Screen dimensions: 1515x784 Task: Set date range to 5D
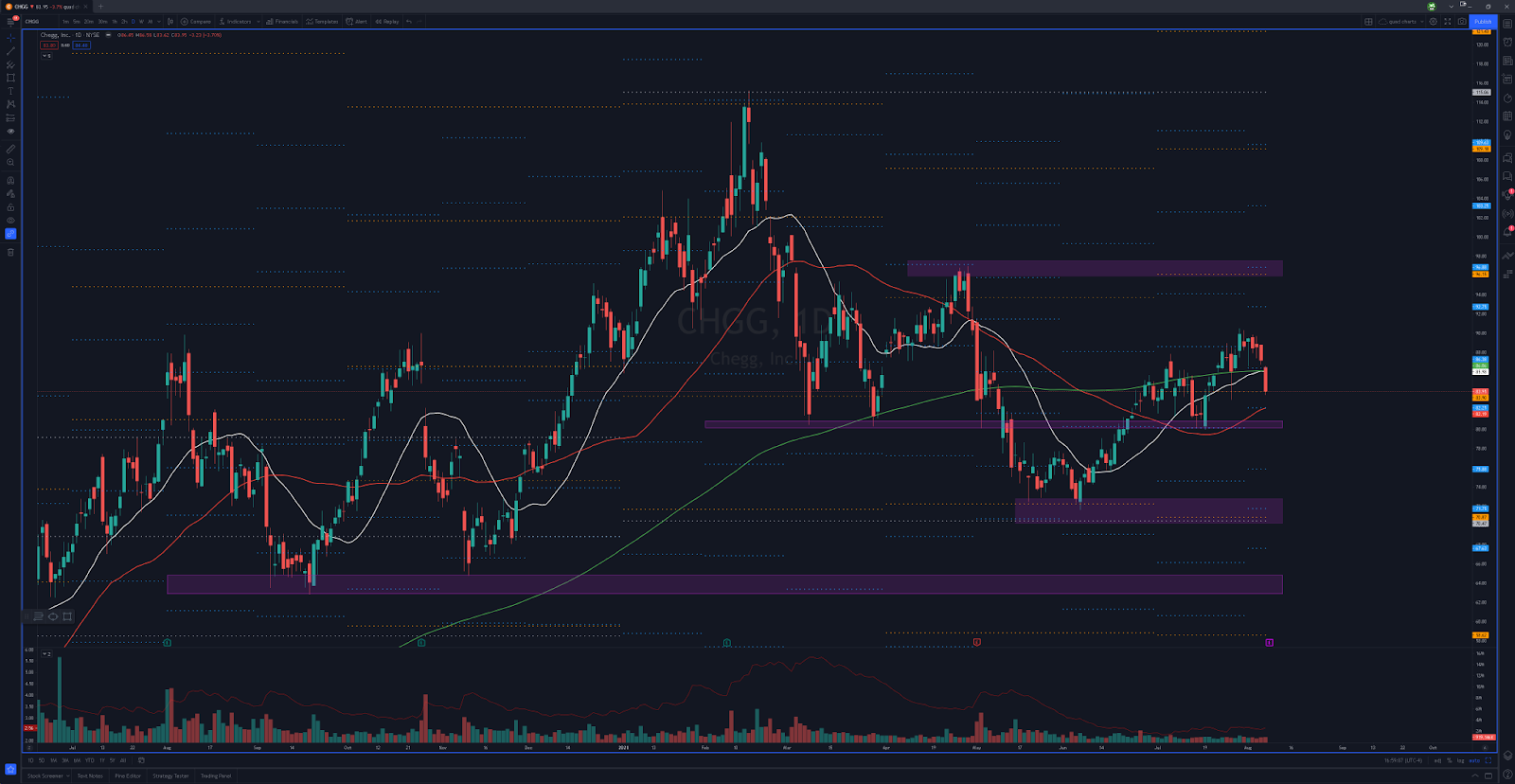42,760
